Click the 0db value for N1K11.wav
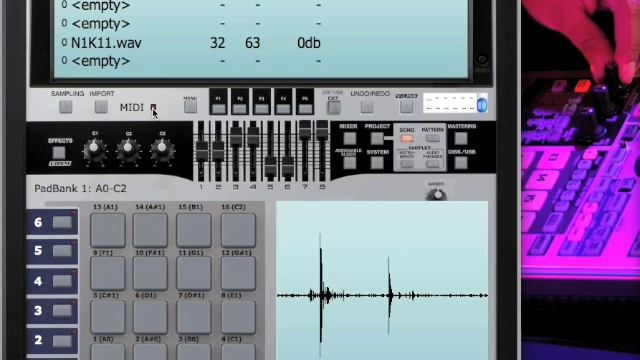This screenshot has width=640, height=360. [309, 42]
